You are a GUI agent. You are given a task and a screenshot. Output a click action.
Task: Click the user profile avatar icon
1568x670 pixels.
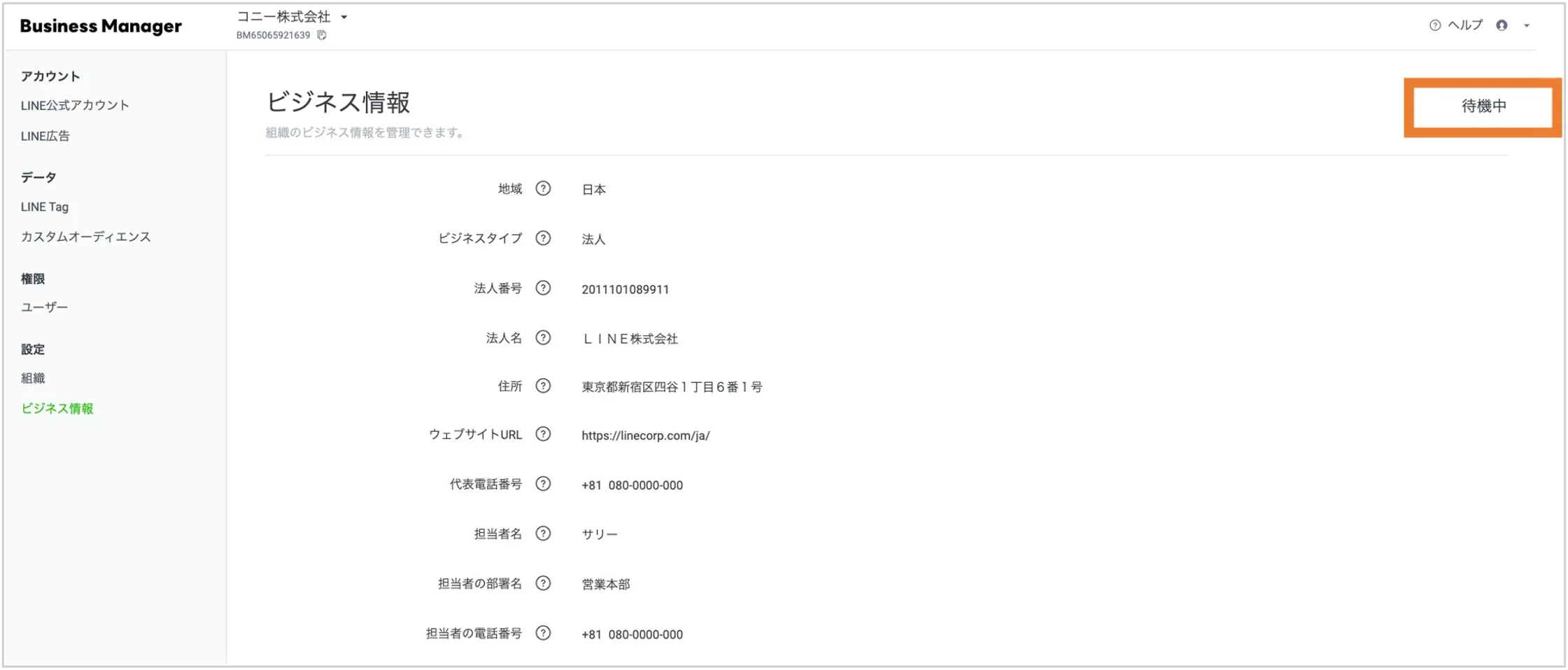1502,25
